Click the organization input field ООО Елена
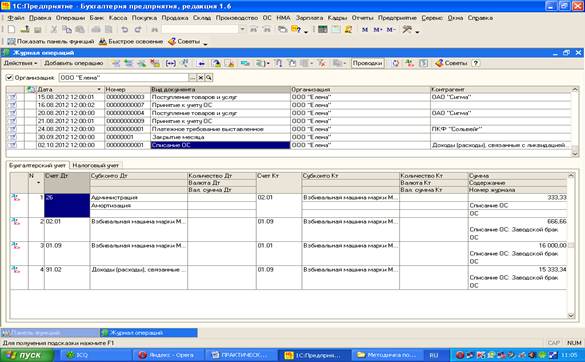Image resolution: width=585 pixels, height=362 pixels. coord(123,78)
